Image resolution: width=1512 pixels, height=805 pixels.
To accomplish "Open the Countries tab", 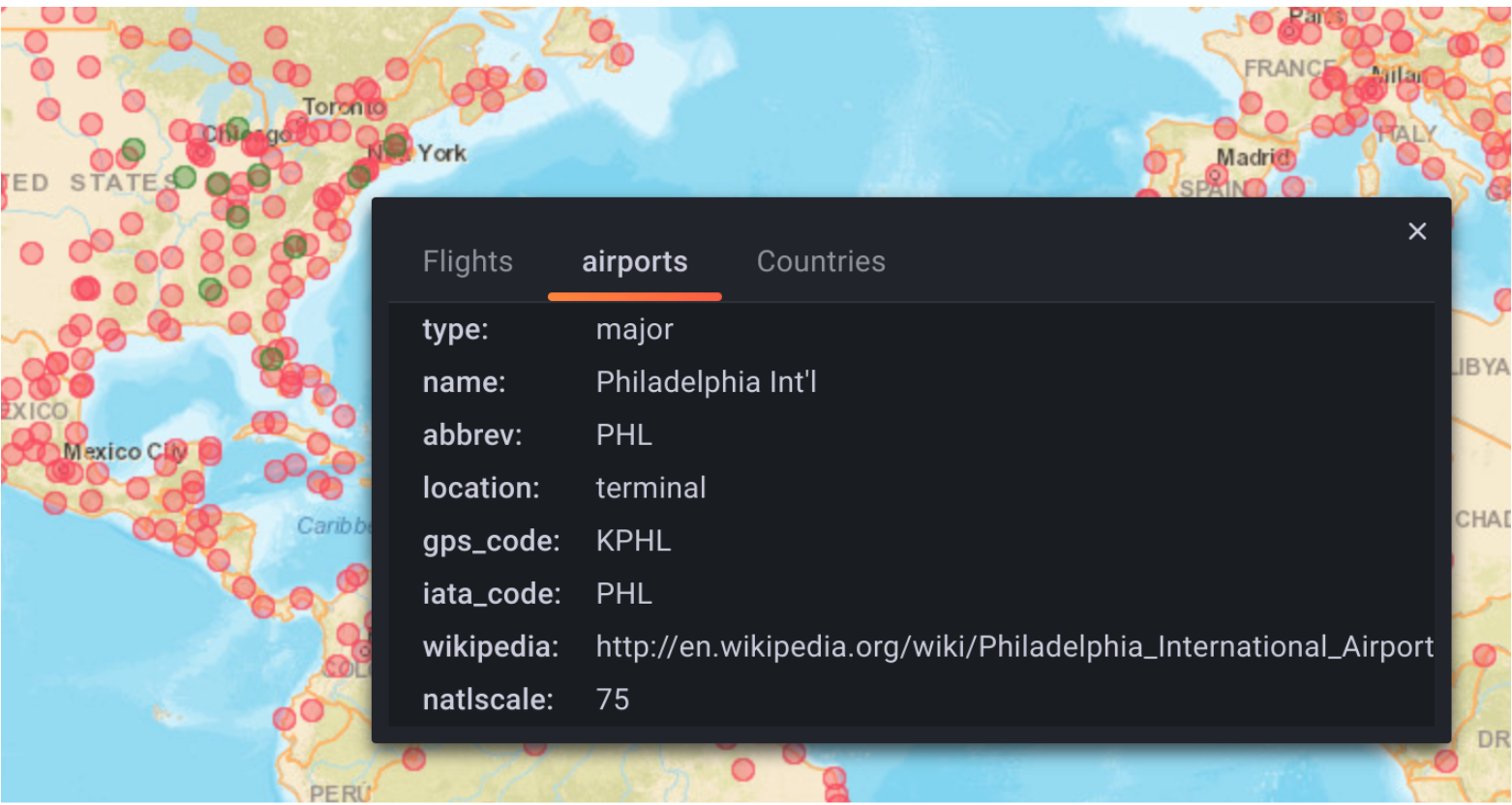I will tap(821, 261).
